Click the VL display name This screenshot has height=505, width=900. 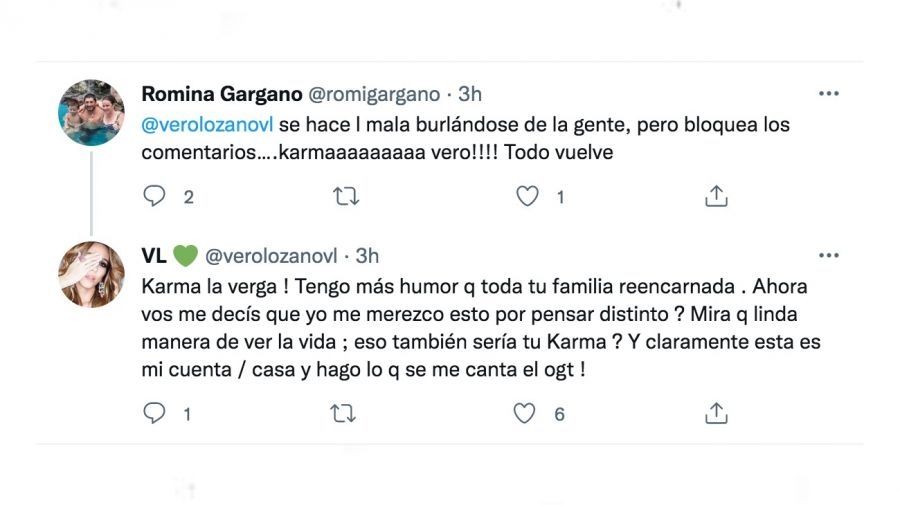154,256
